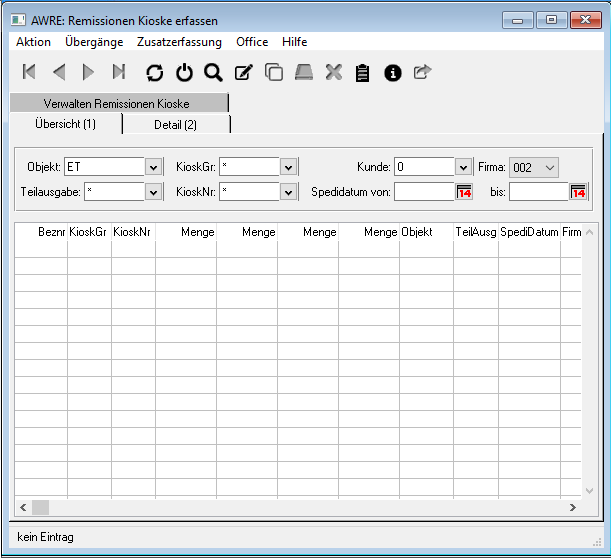Image resolution: width=611 pixels, height=558 pixels.
Task: Go to next record arrow
Action: tap(88, 72)
